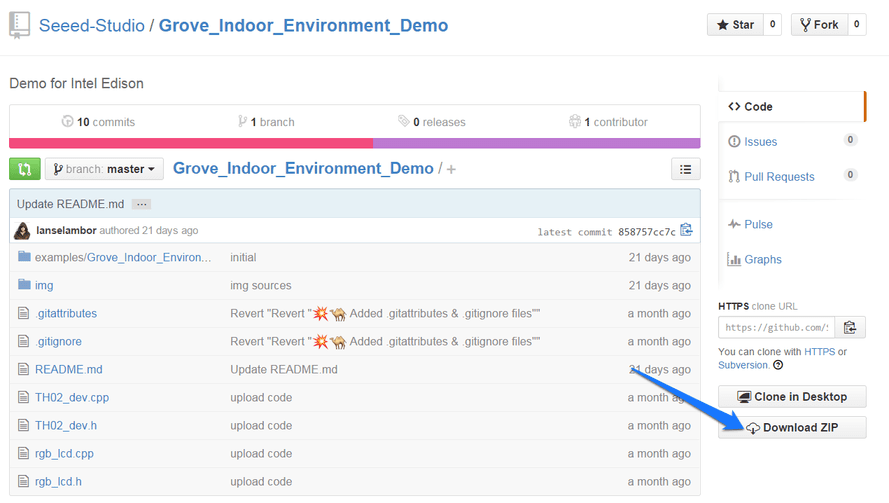Click the repository book icon
889x503 pixels.
[x=19, y=25]
